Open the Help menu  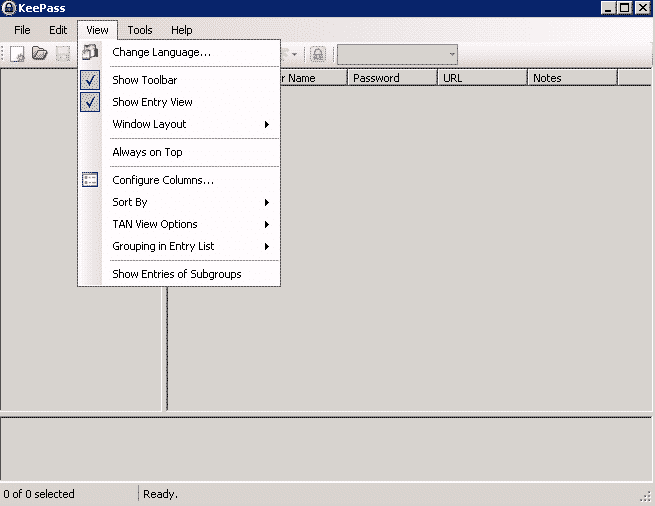(182, 30)
